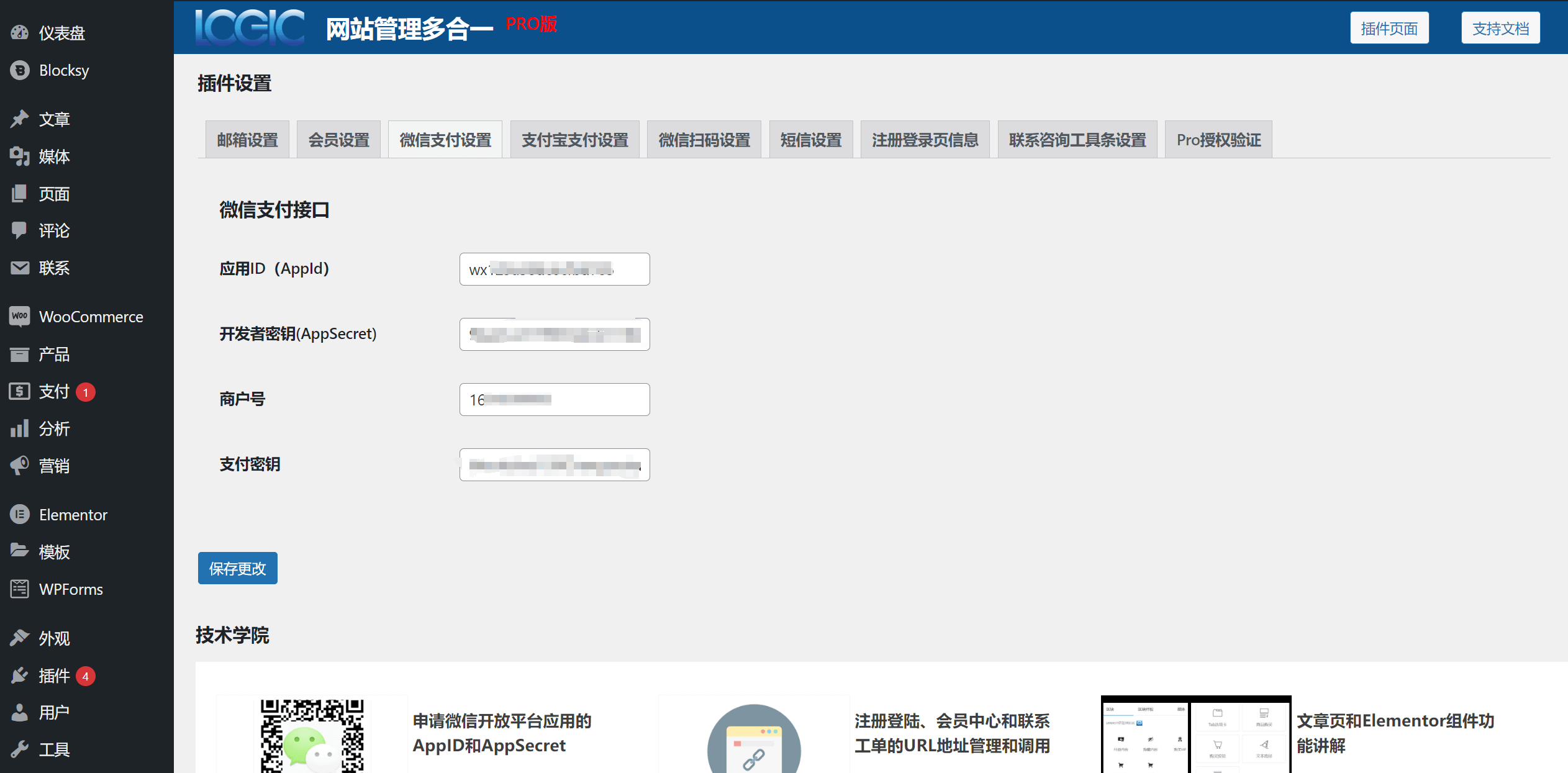The image size is (1568, 773).
Task: Switch to the 会员设置 tab
Action: [x=338, y=140]
